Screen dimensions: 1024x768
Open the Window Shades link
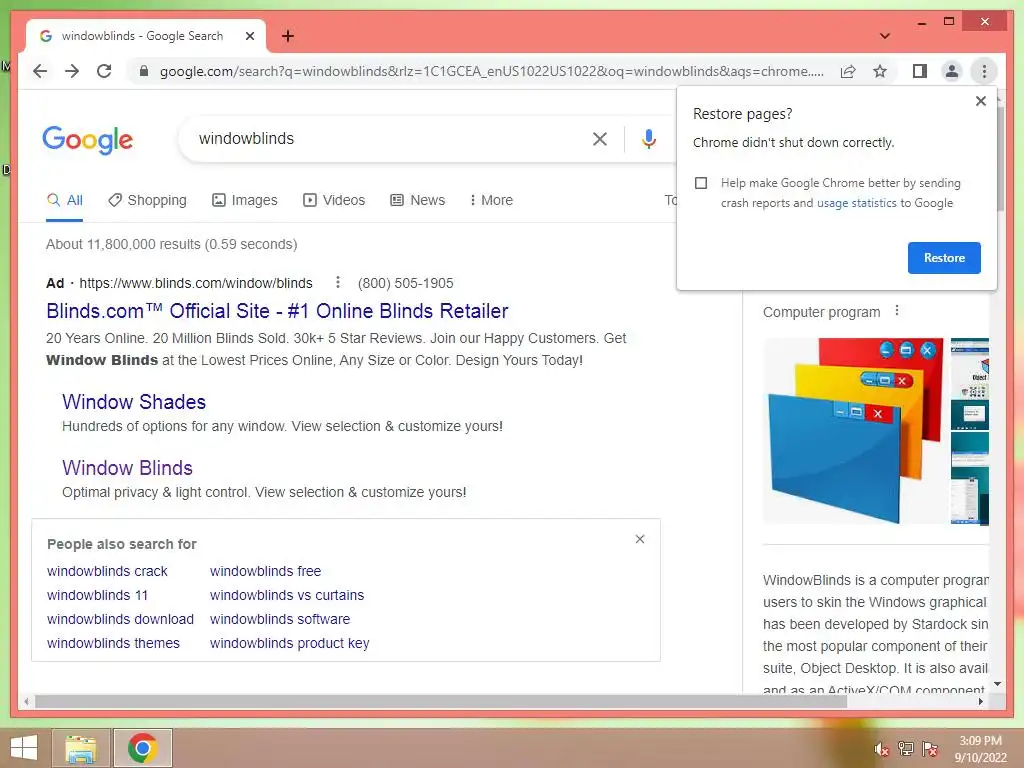pos(134,402)
